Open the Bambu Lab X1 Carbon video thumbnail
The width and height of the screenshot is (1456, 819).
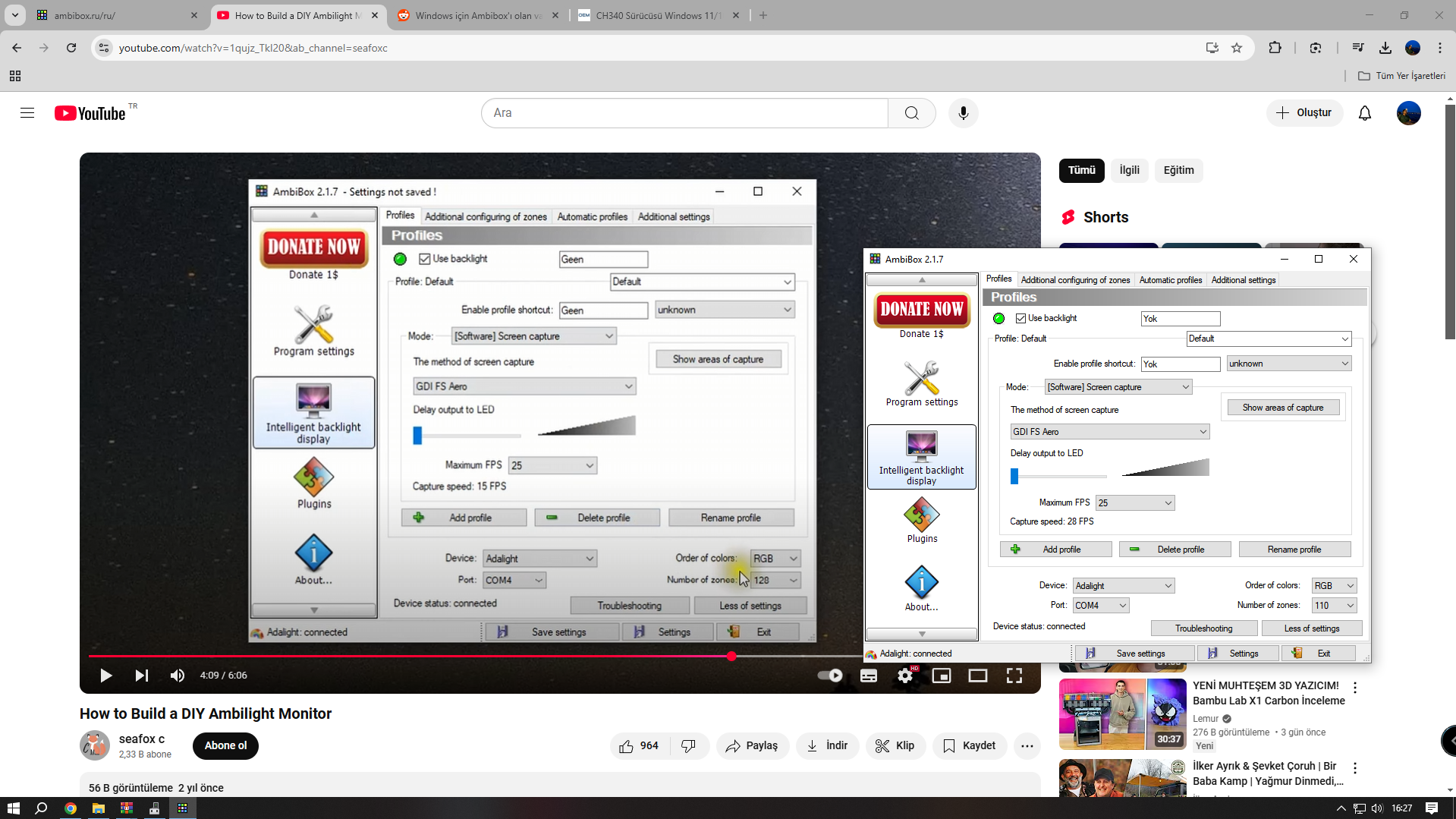tap(1123, 715)
